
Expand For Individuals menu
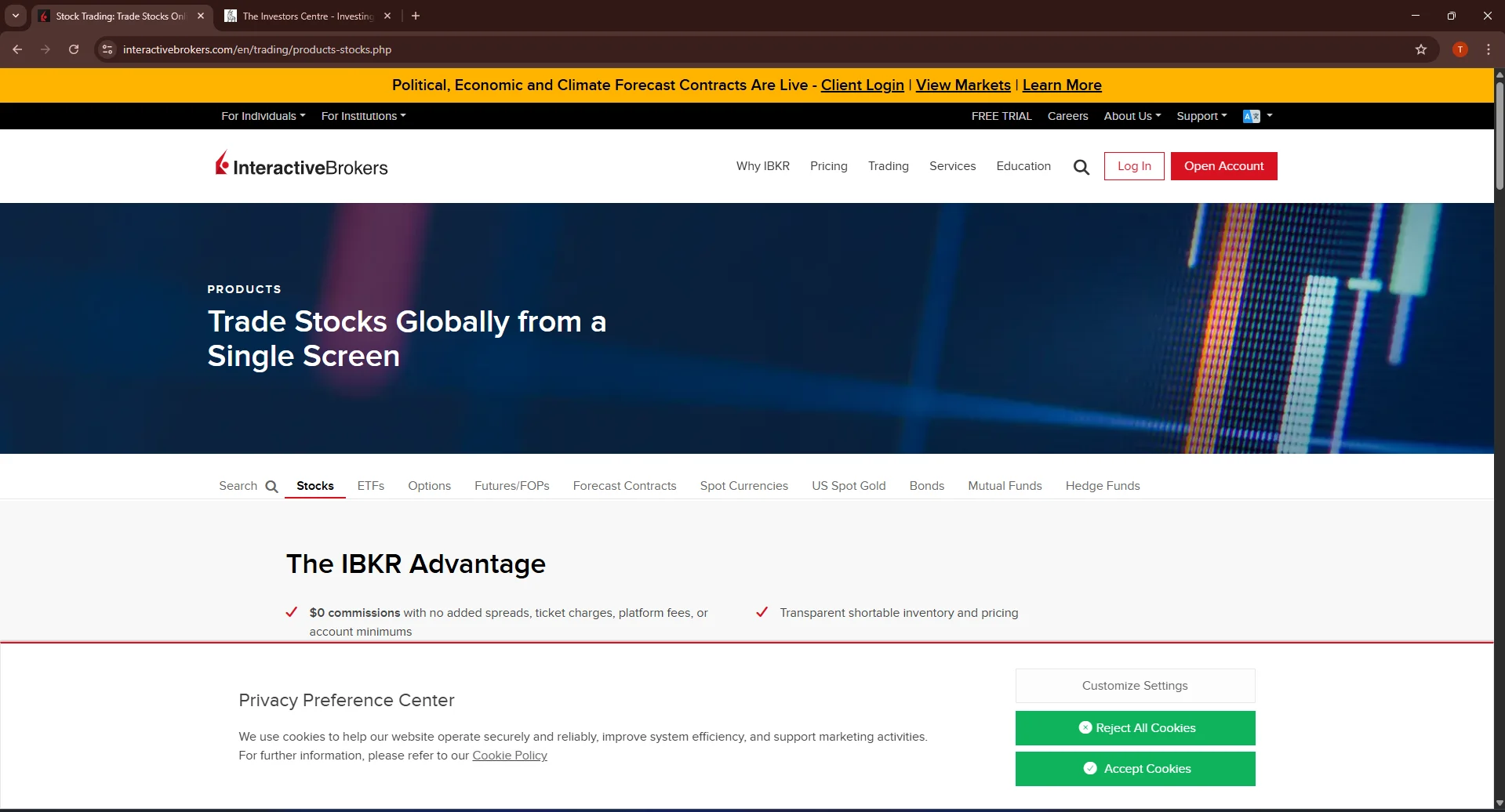[x=264, y=116]
